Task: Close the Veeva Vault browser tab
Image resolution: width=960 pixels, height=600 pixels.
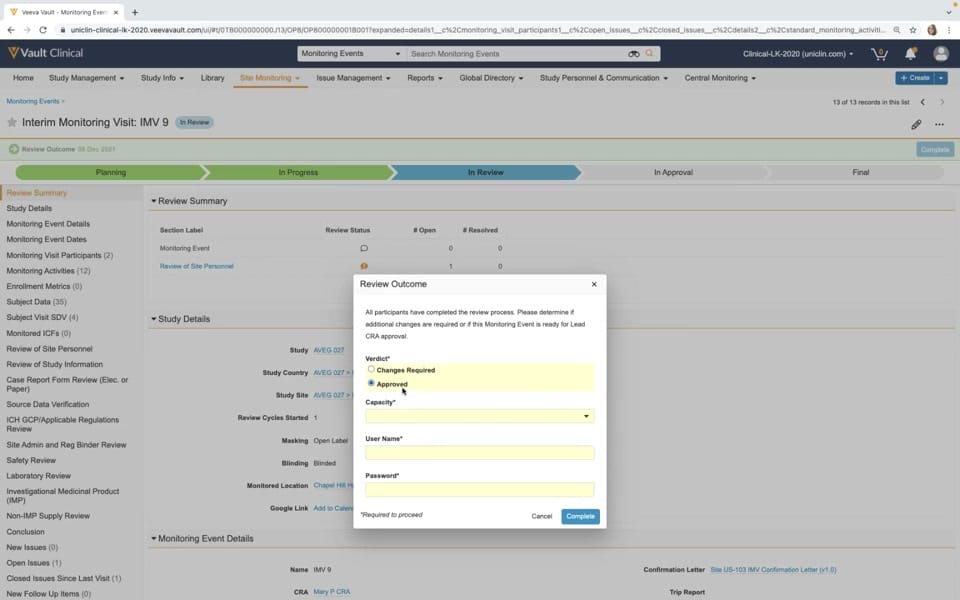Action: coord(116,12)
